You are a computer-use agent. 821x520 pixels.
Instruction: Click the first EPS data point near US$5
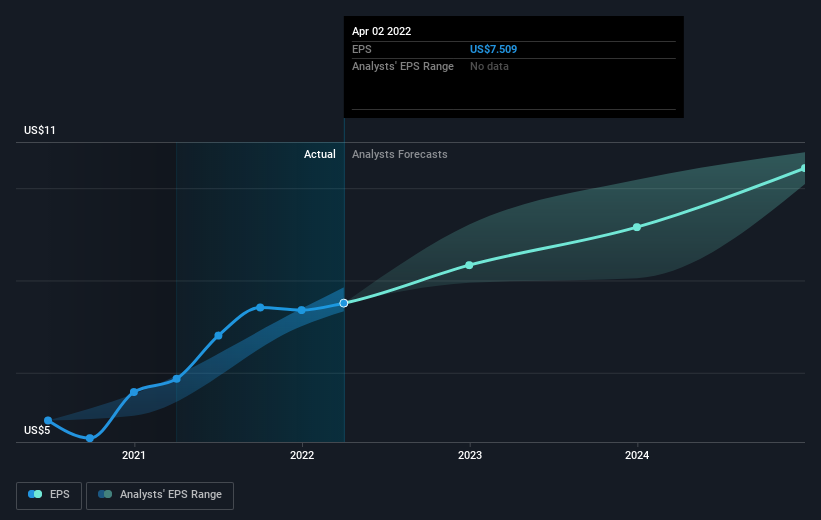(48, 421)
